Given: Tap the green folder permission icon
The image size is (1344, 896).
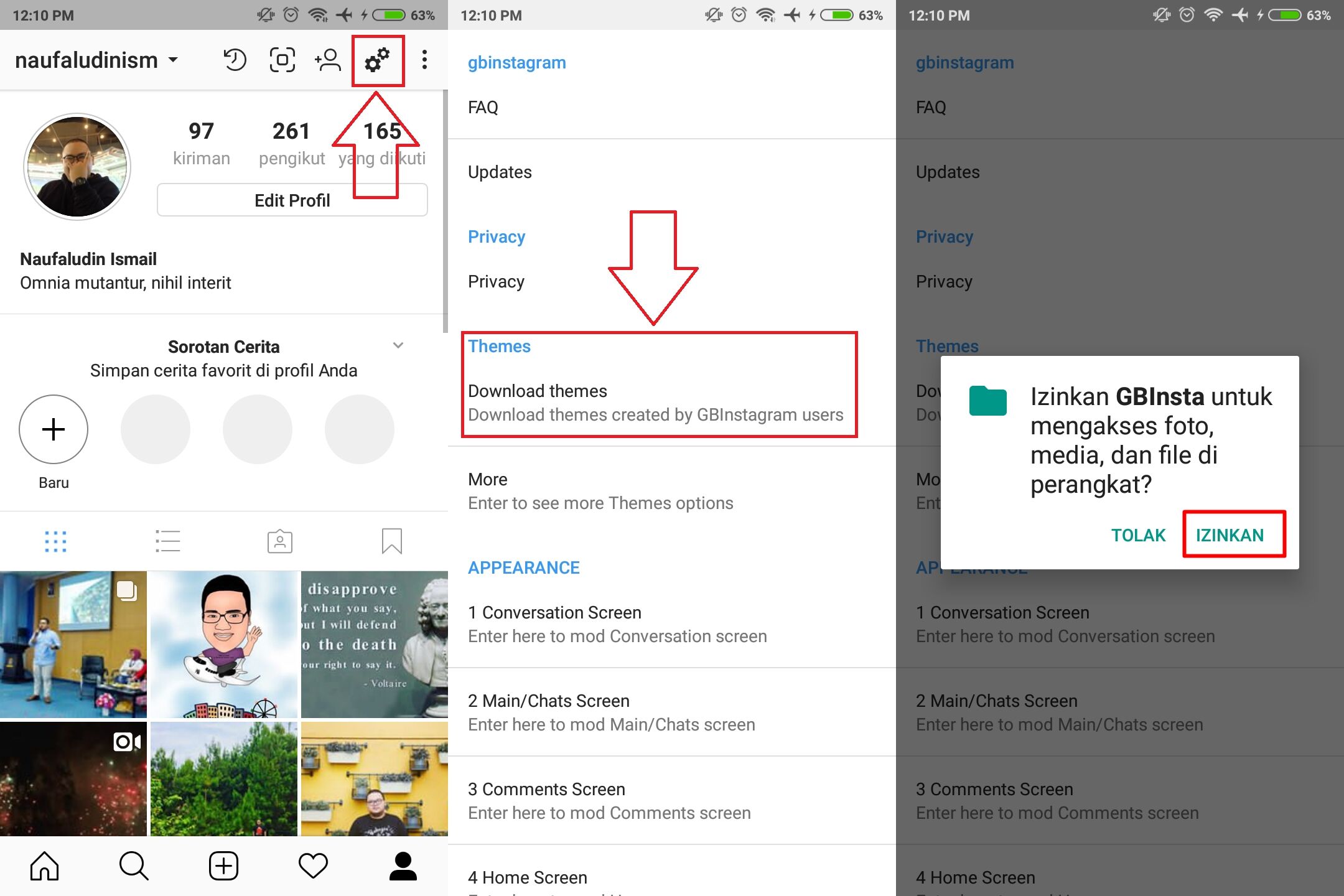Looking at the screenshot, I should point(988,401).
